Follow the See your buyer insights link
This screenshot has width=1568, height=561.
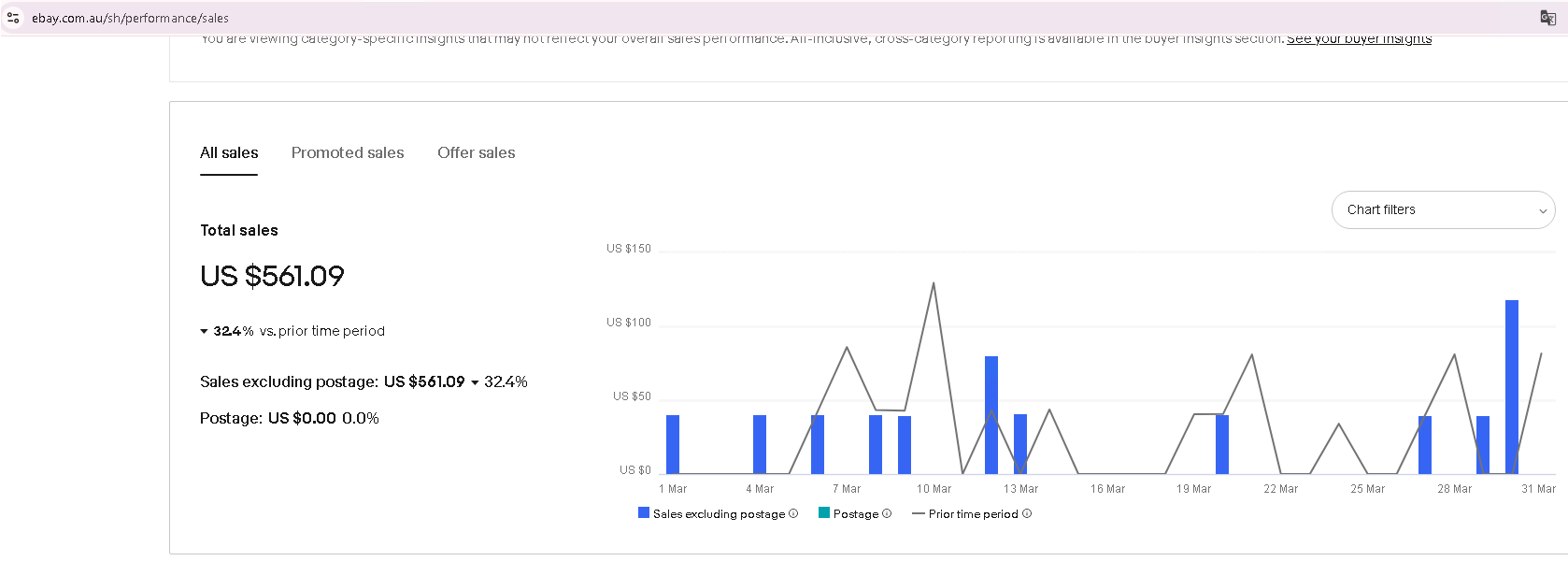1359,39
